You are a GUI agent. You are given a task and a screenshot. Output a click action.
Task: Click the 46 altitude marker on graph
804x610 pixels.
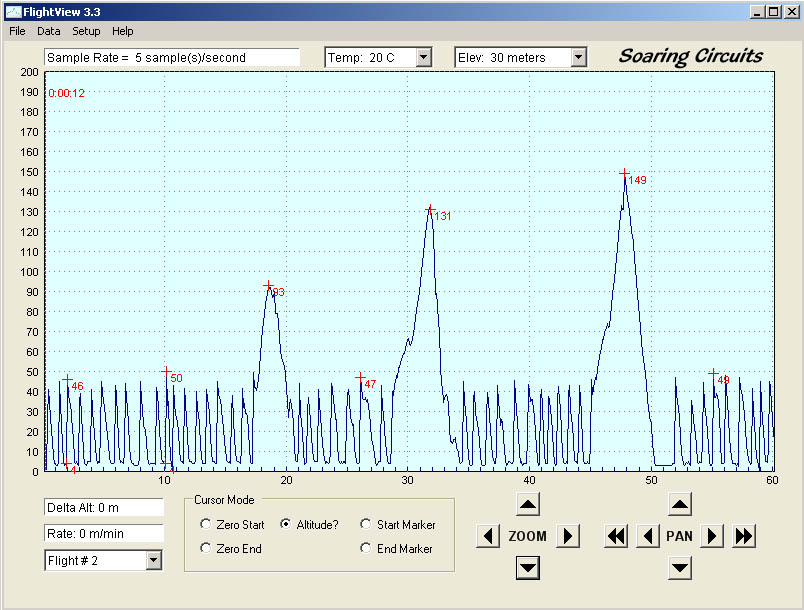(67, 380)
